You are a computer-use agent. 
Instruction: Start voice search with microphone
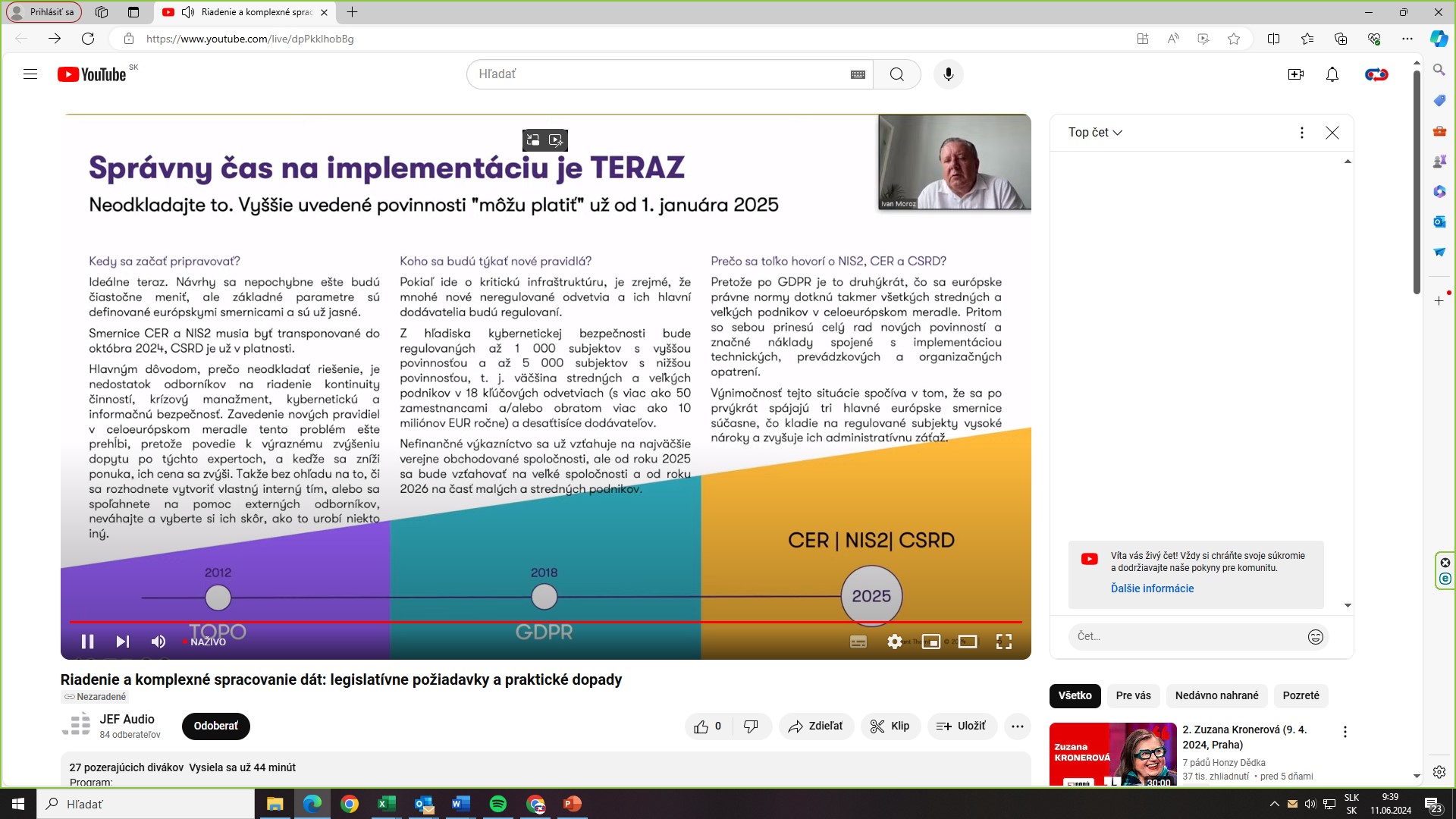[948, 74]
